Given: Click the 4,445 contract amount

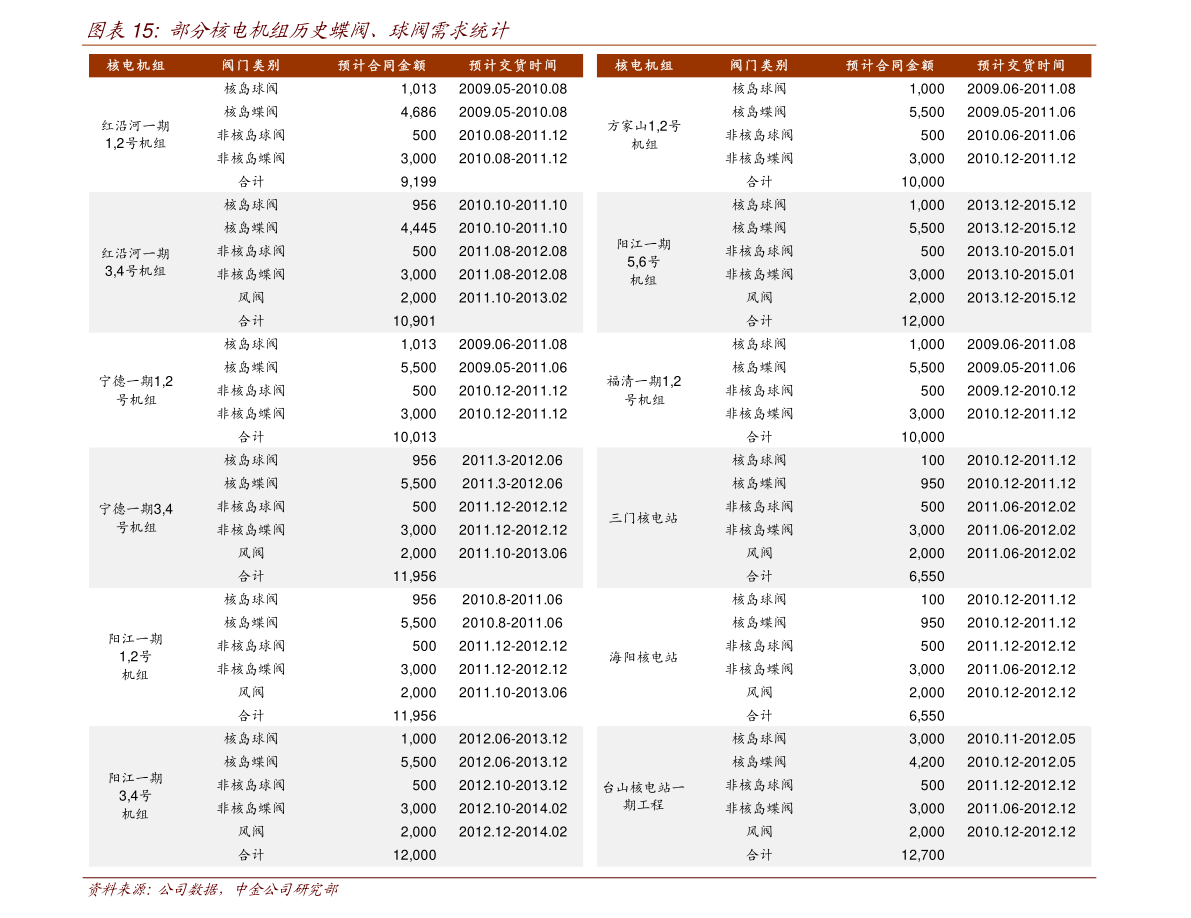Looking at the screenshot, I should 418,228.
